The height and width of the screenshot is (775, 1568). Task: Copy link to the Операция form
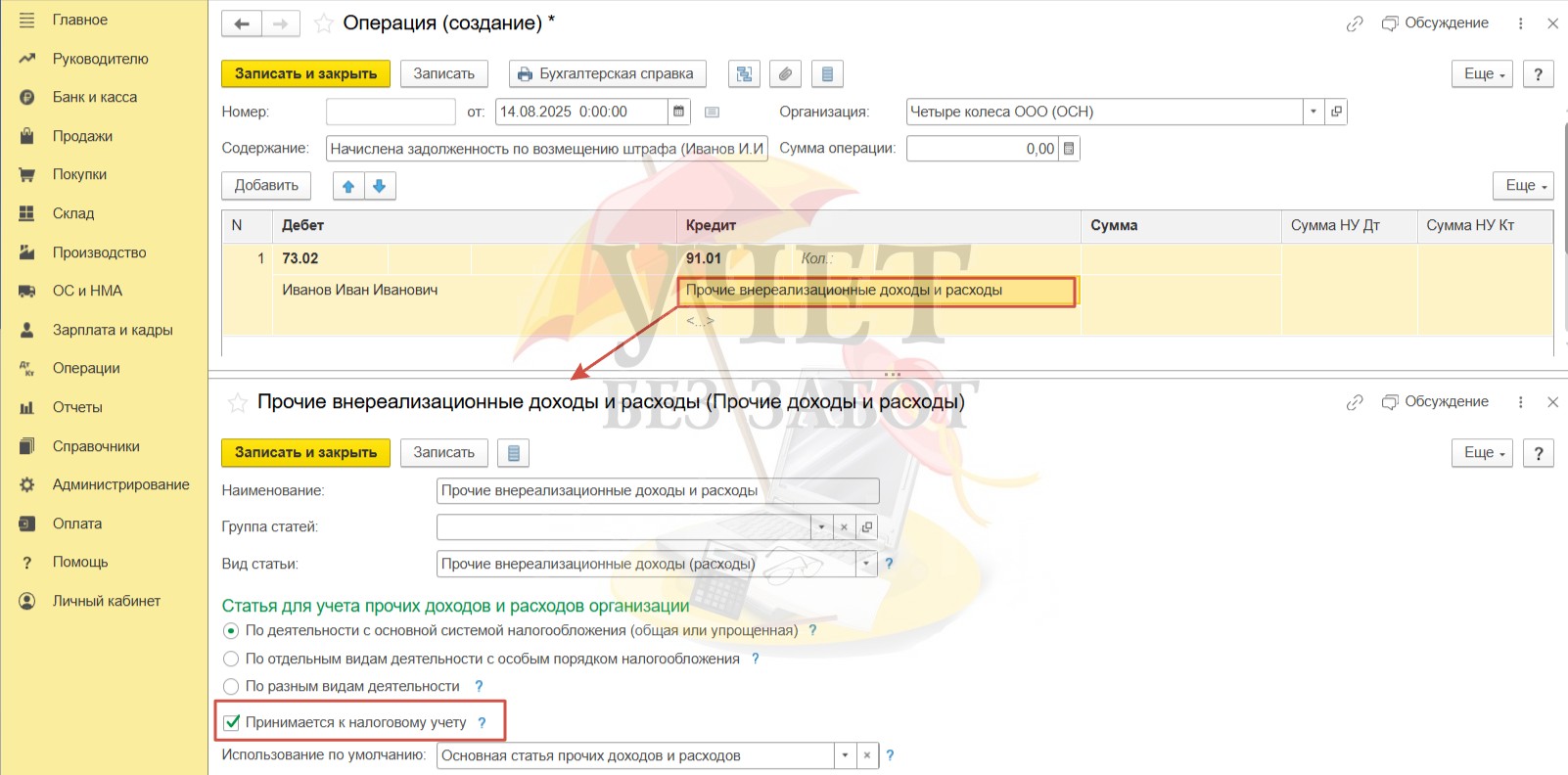pos(1355,23)
